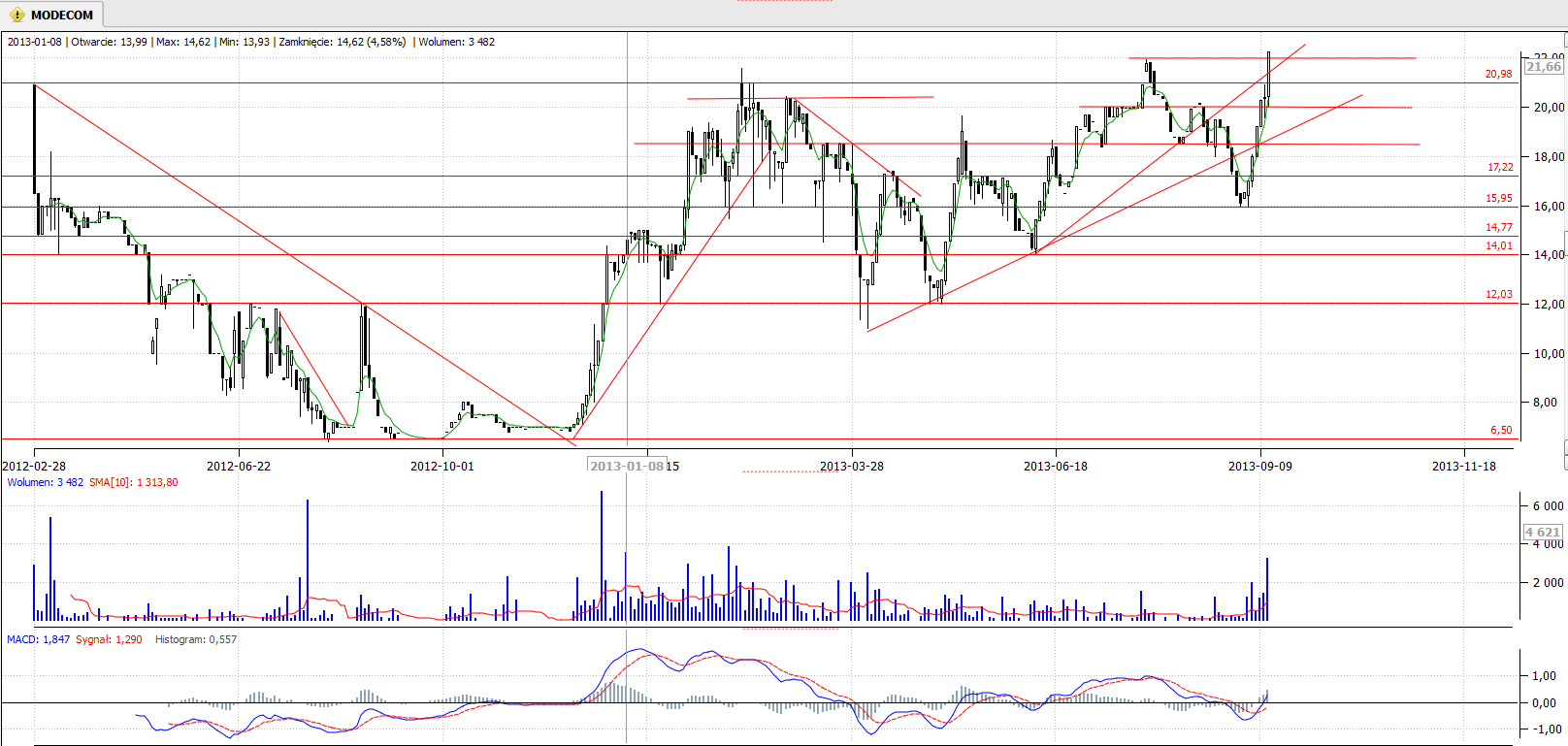Click the Histogram value label in the MACD panel
The image size is (1568, 746).
point(196,639)
